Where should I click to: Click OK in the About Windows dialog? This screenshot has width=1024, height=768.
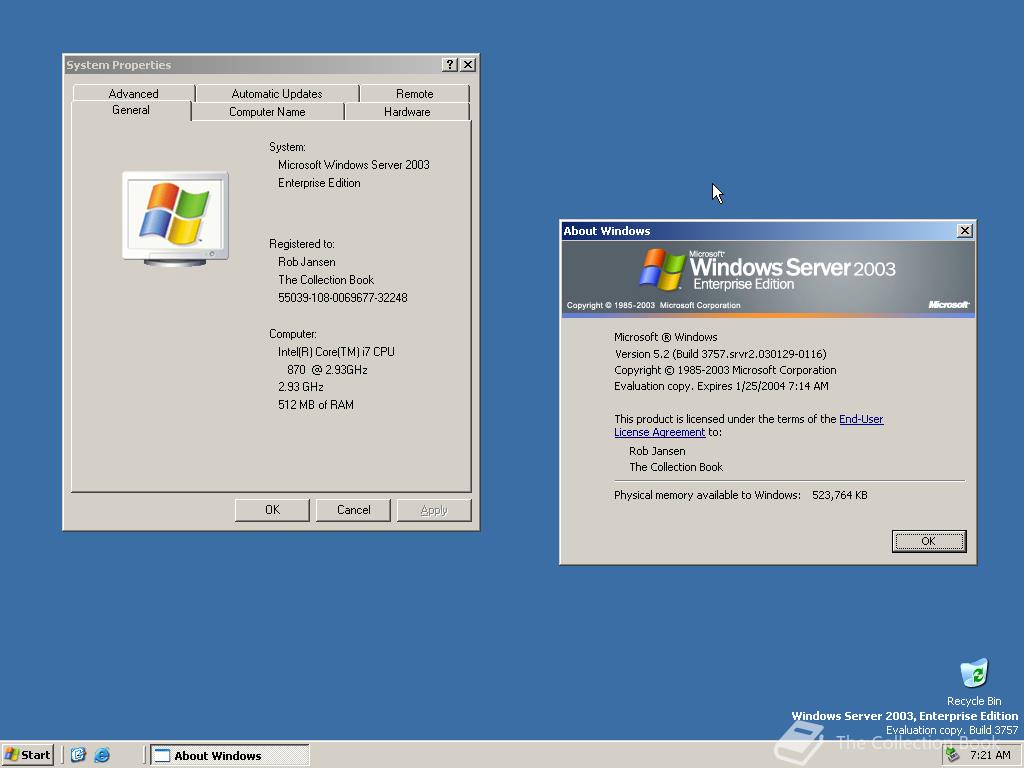point(929,541)
